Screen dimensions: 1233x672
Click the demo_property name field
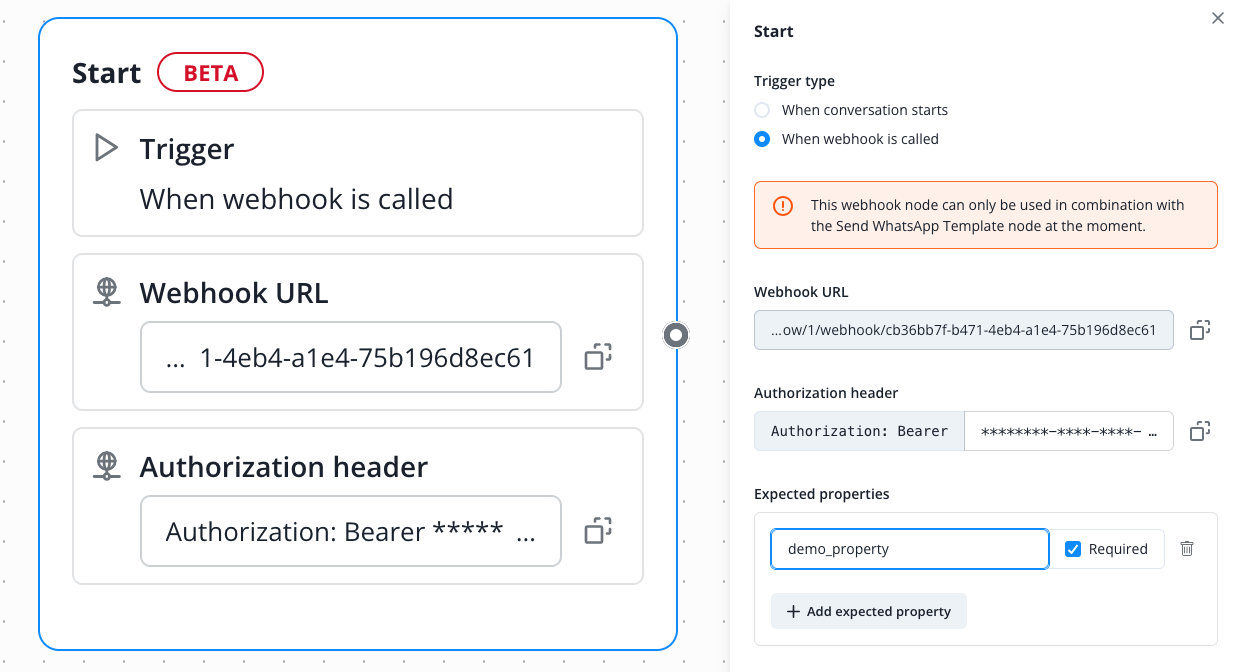point(910,549)
